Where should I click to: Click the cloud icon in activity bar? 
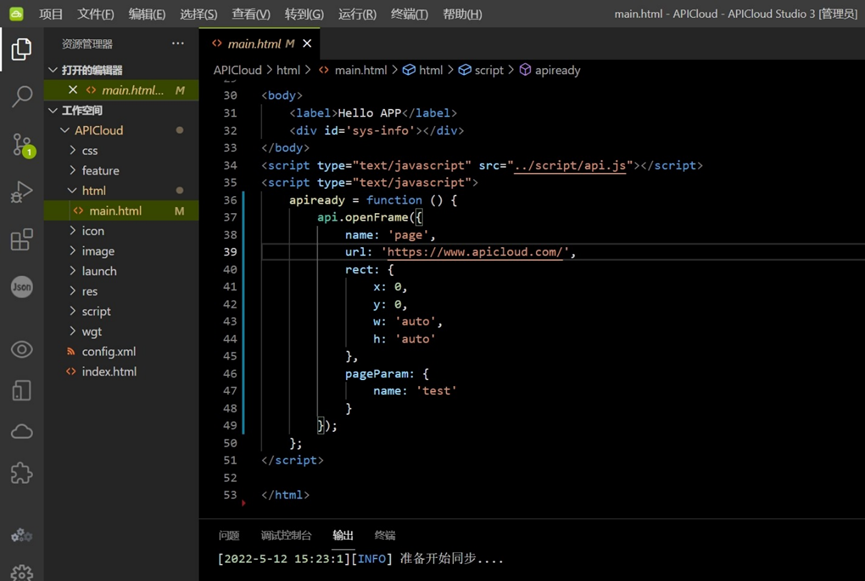point(22,431)
